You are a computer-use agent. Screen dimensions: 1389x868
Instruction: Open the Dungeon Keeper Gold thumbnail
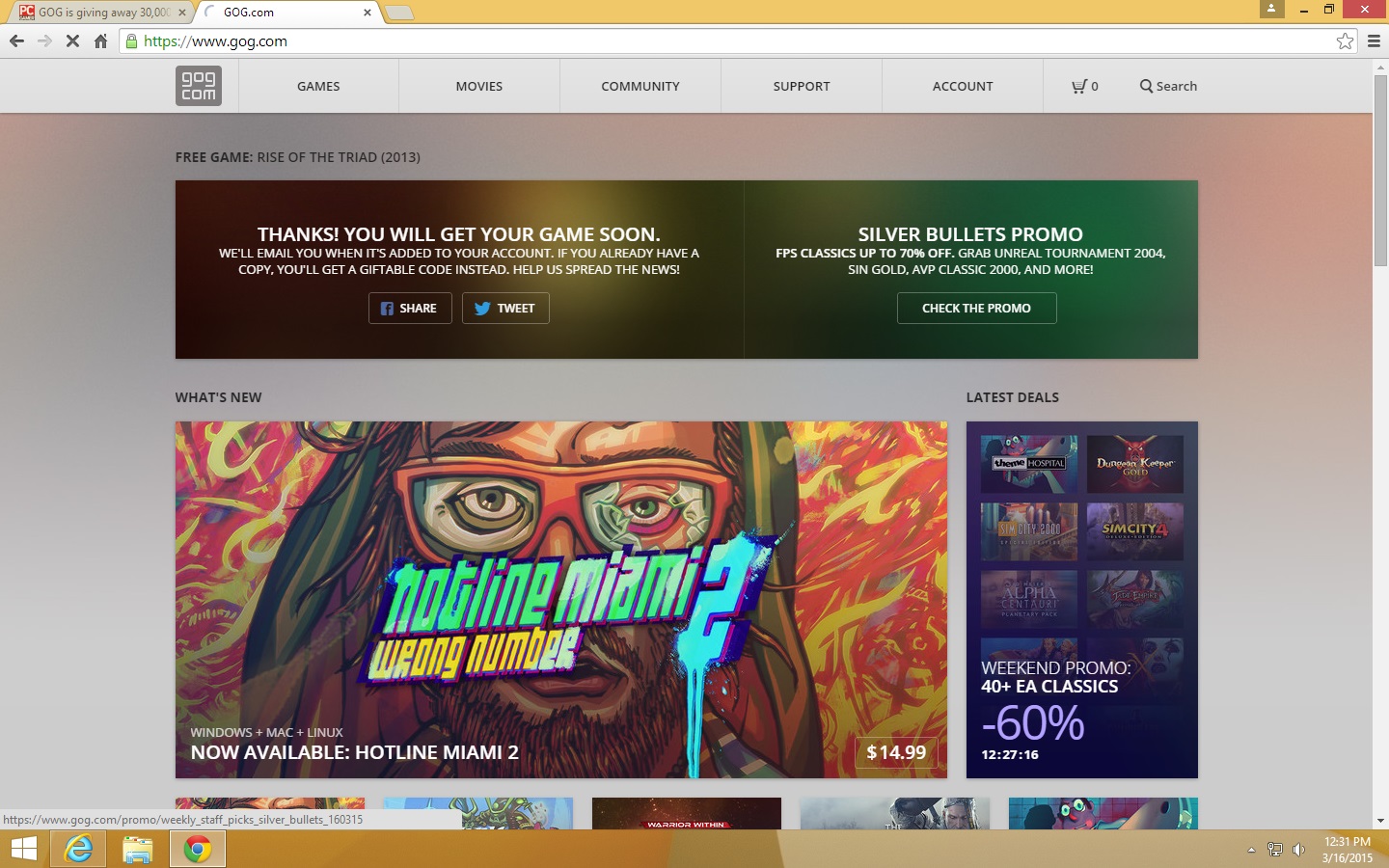pos(1135,464)
